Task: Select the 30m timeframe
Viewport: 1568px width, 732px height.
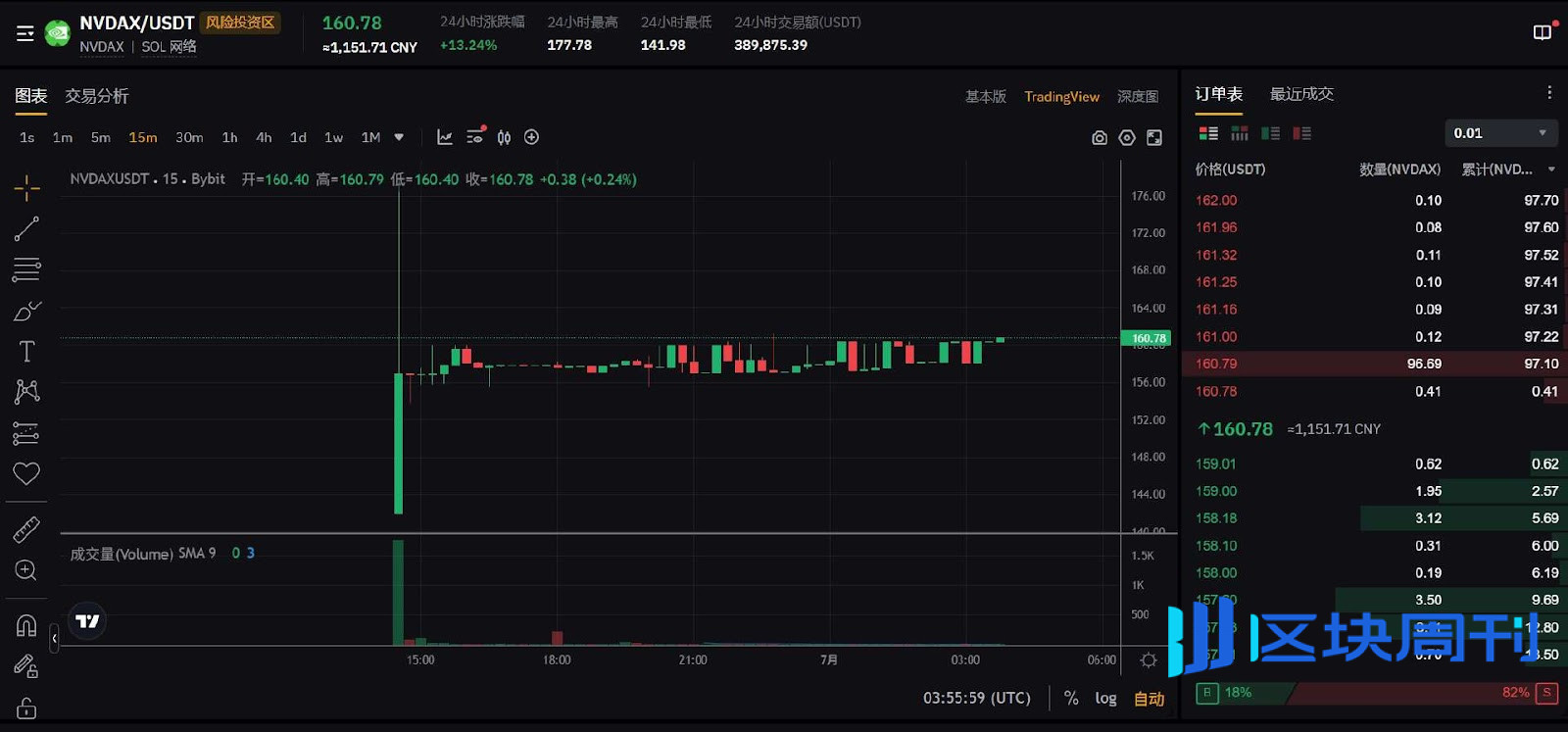Action: point(189,137)
